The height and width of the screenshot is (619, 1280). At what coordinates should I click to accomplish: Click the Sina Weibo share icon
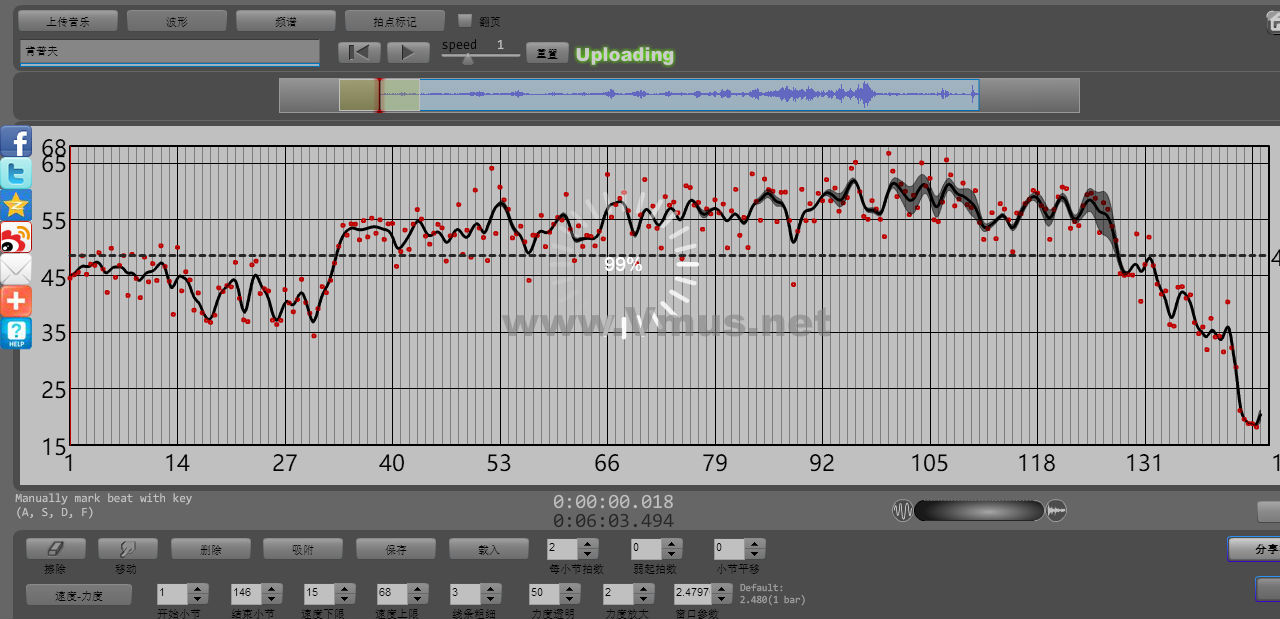16,237
